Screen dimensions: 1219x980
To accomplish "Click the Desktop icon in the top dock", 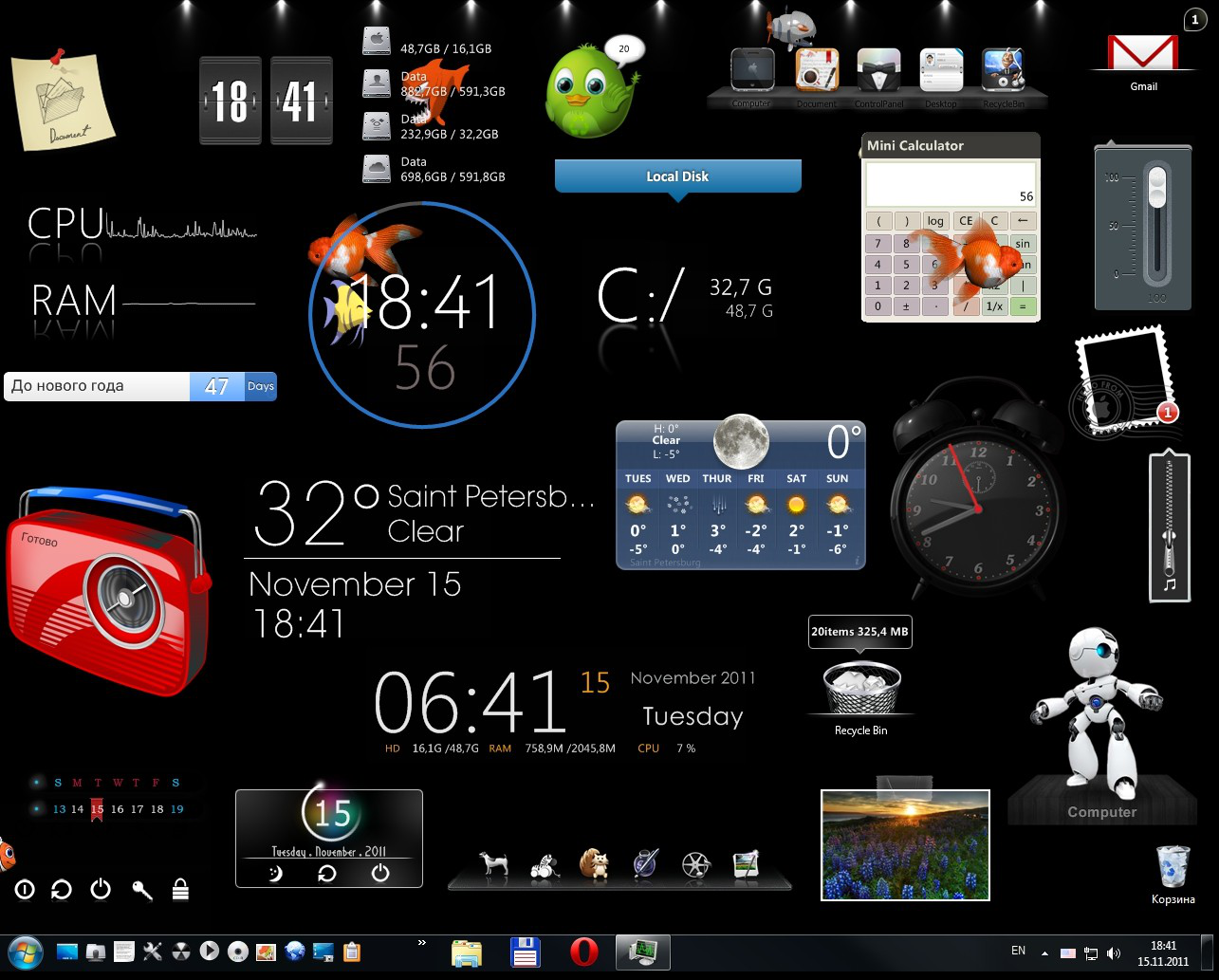I will [941, 68].
